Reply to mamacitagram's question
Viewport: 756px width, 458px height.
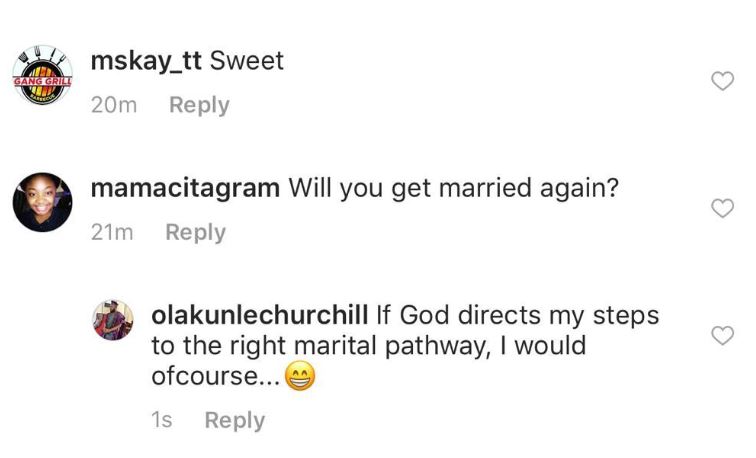pyautogui.click(x=196, y=232)
